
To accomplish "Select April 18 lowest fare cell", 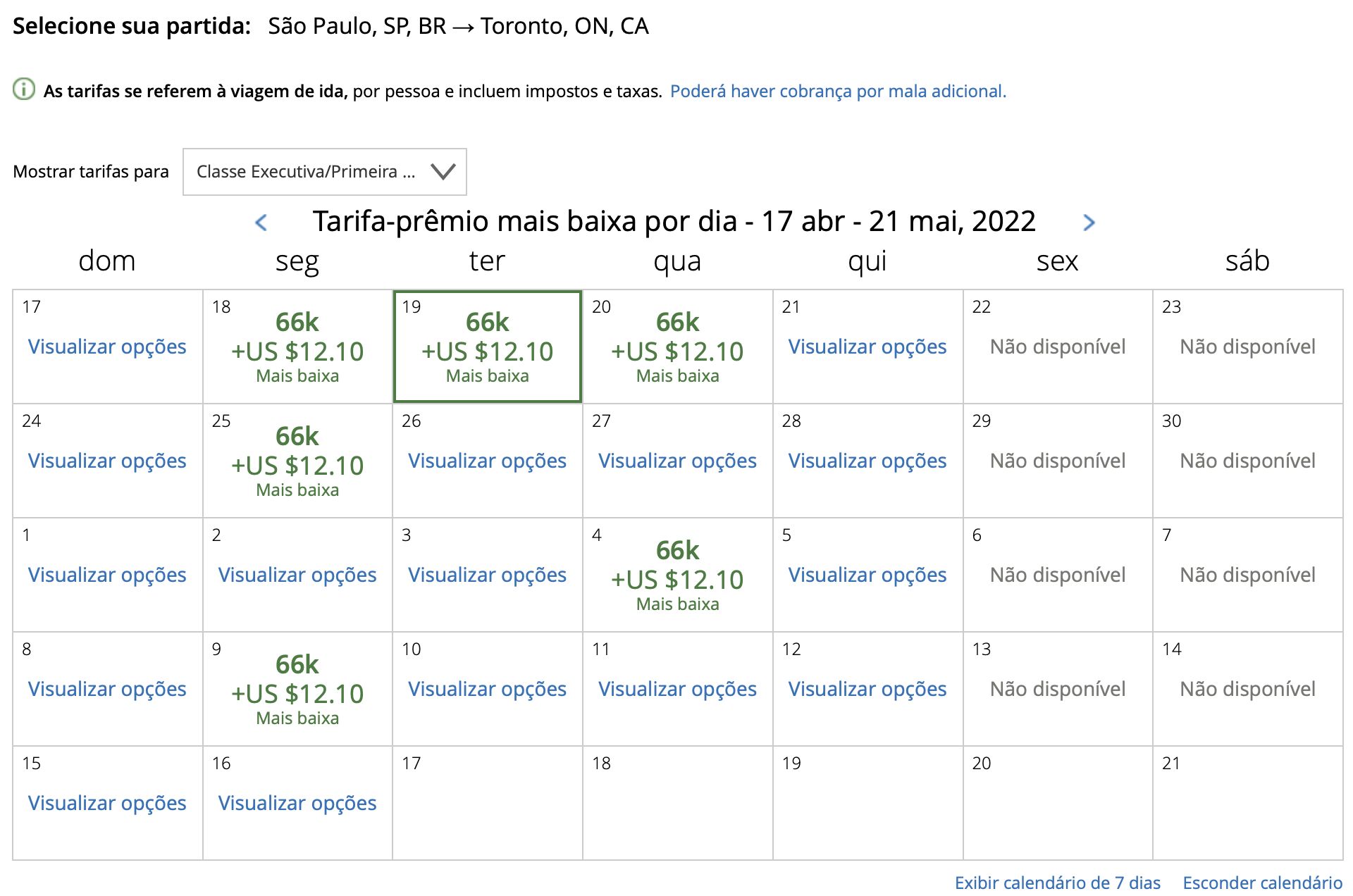I will pyautogui.click(x=297, y=347).
